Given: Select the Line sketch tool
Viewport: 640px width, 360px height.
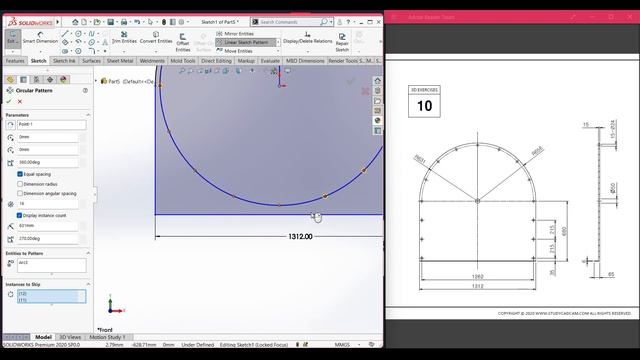Looking at the screenshot, I should tap(65, 33).
